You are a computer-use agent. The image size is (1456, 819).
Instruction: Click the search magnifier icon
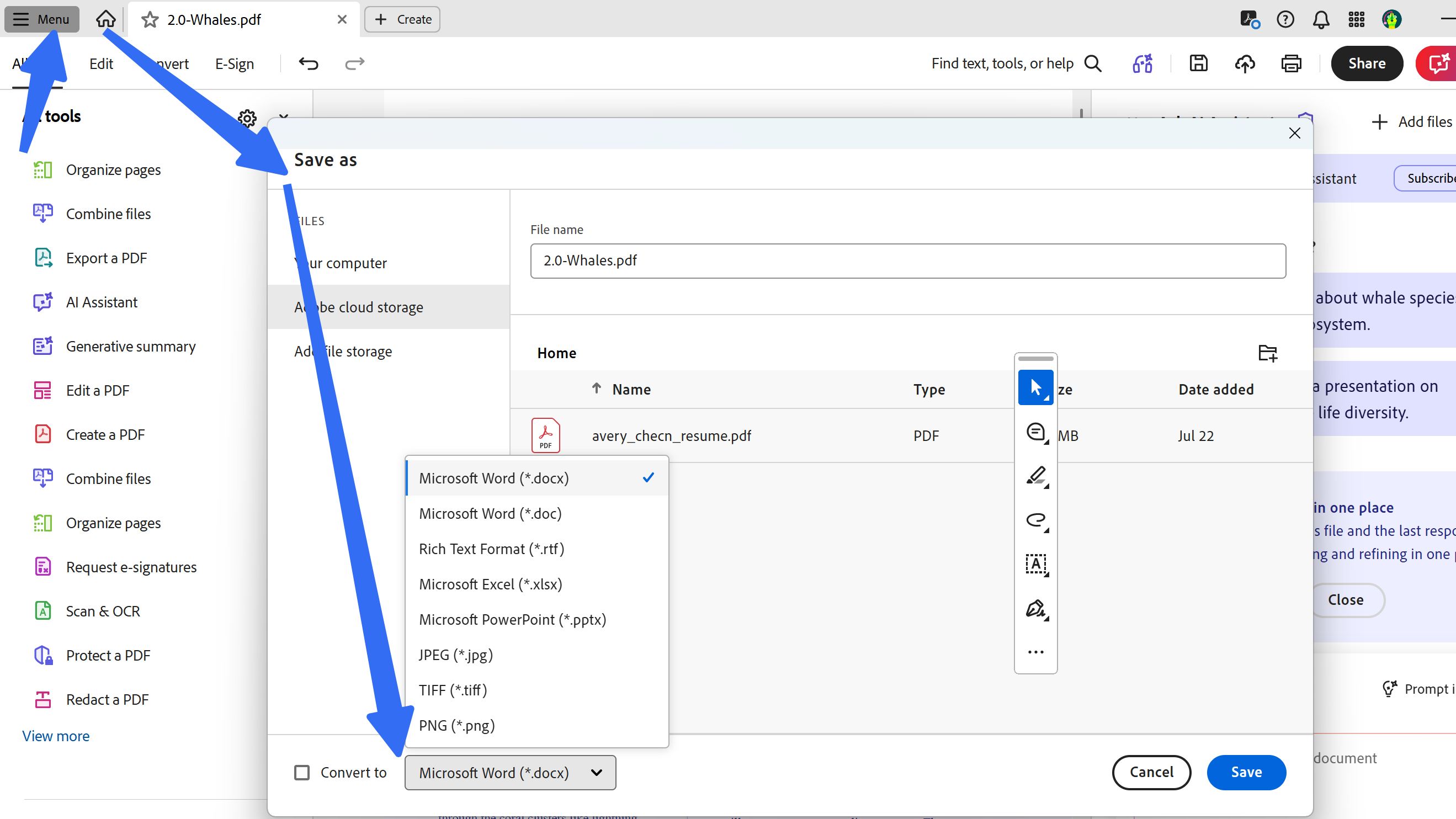[1093, 63]
